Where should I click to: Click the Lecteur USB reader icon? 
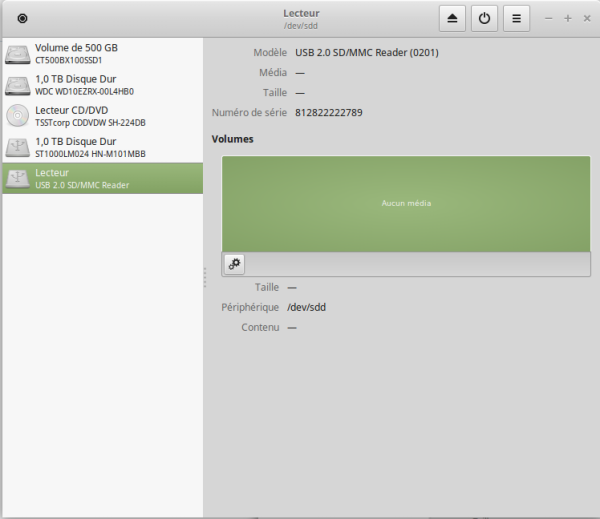coord(18,179)
